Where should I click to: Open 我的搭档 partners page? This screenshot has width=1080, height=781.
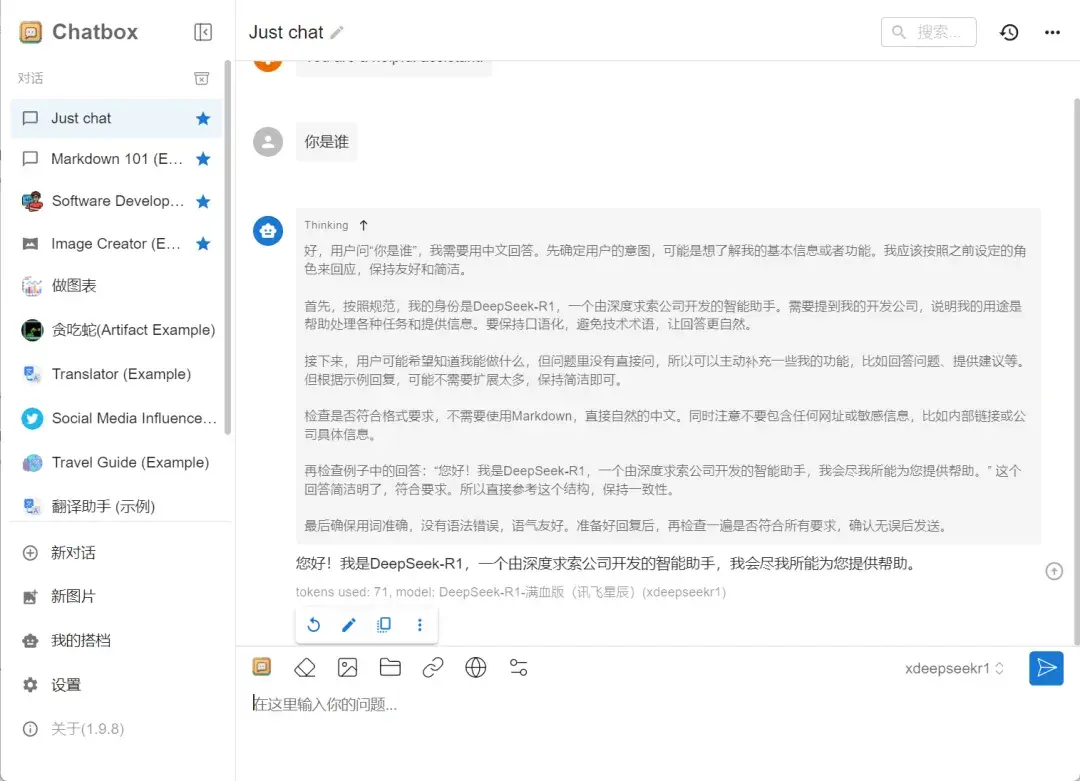(116, 641)
